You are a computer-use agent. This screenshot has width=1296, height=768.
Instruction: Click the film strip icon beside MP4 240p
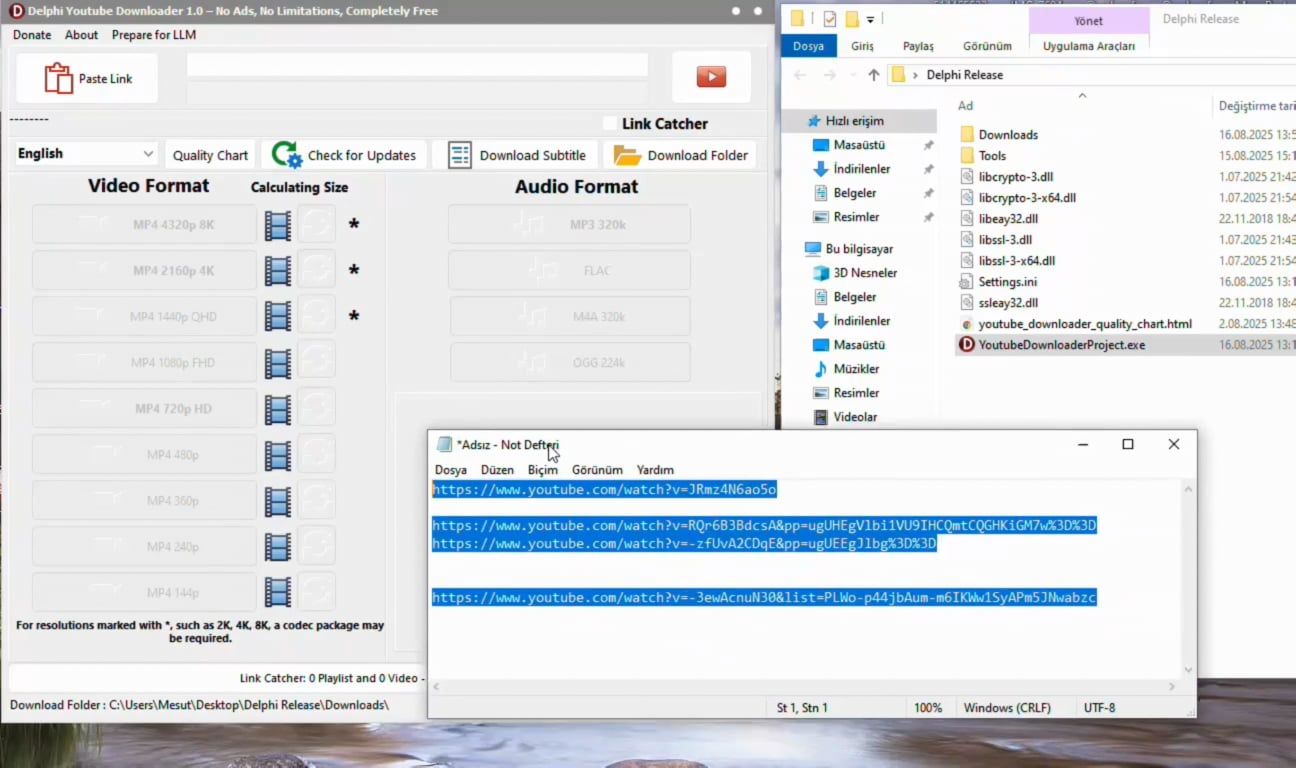(x=278, y=547)
